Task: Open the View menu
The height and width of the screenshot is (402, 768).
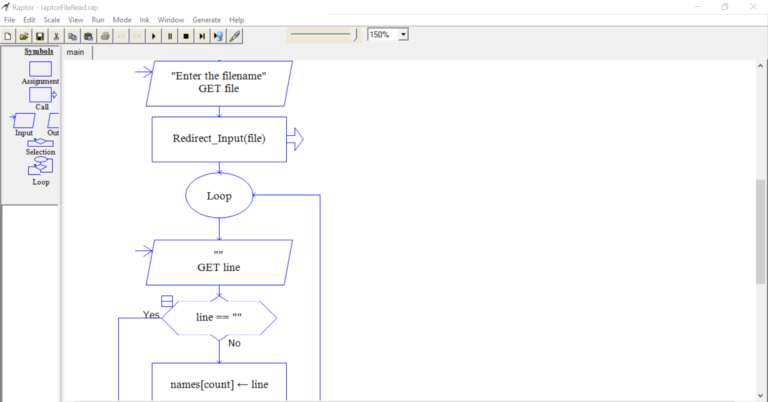Action: pos(76,20)
